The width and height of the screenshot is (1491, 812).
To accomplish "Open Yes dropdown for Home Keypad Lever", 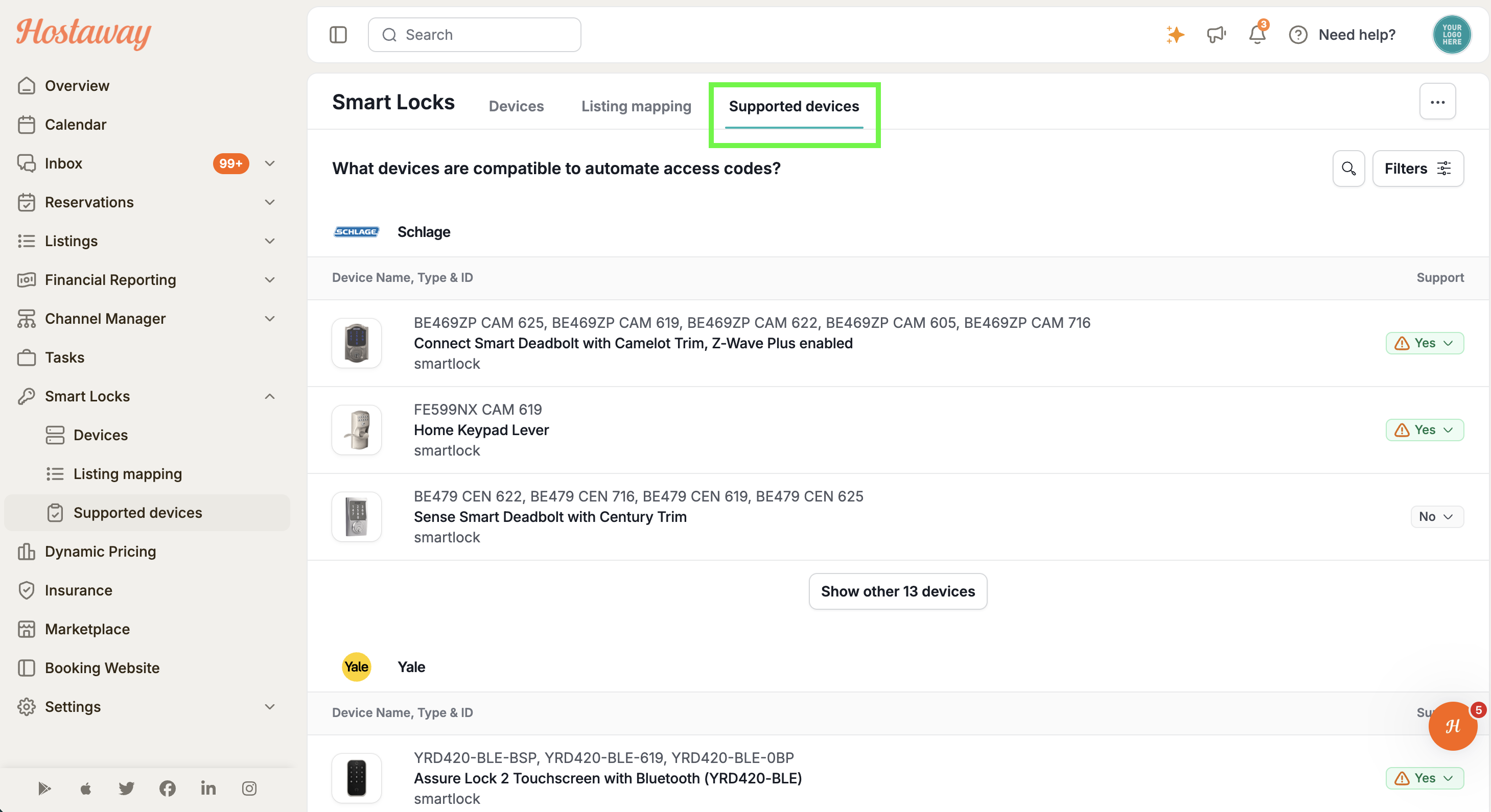I will pos(1425,429).
